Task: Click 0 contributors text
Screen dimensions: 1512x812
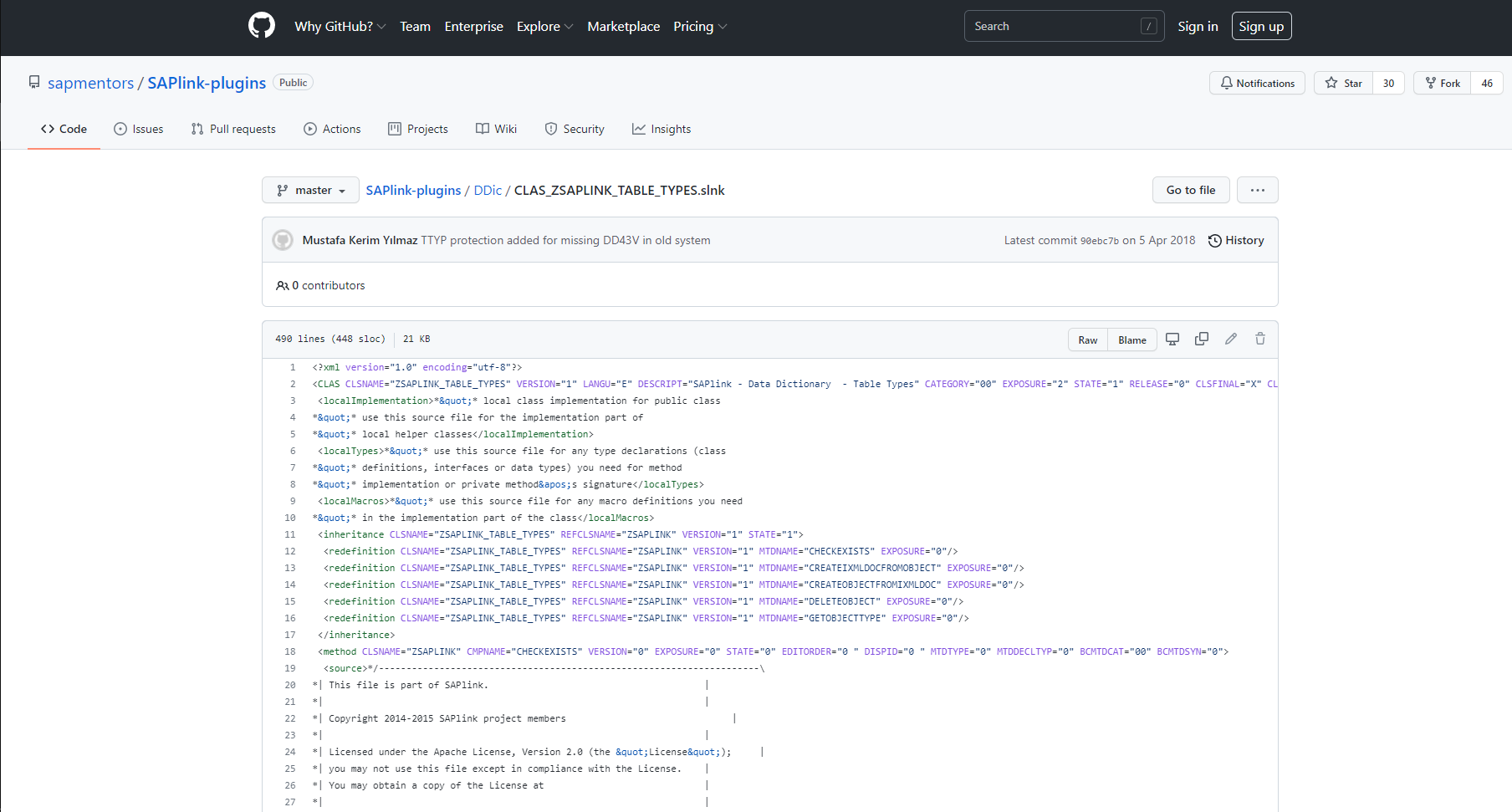Action: coord(328,285)
